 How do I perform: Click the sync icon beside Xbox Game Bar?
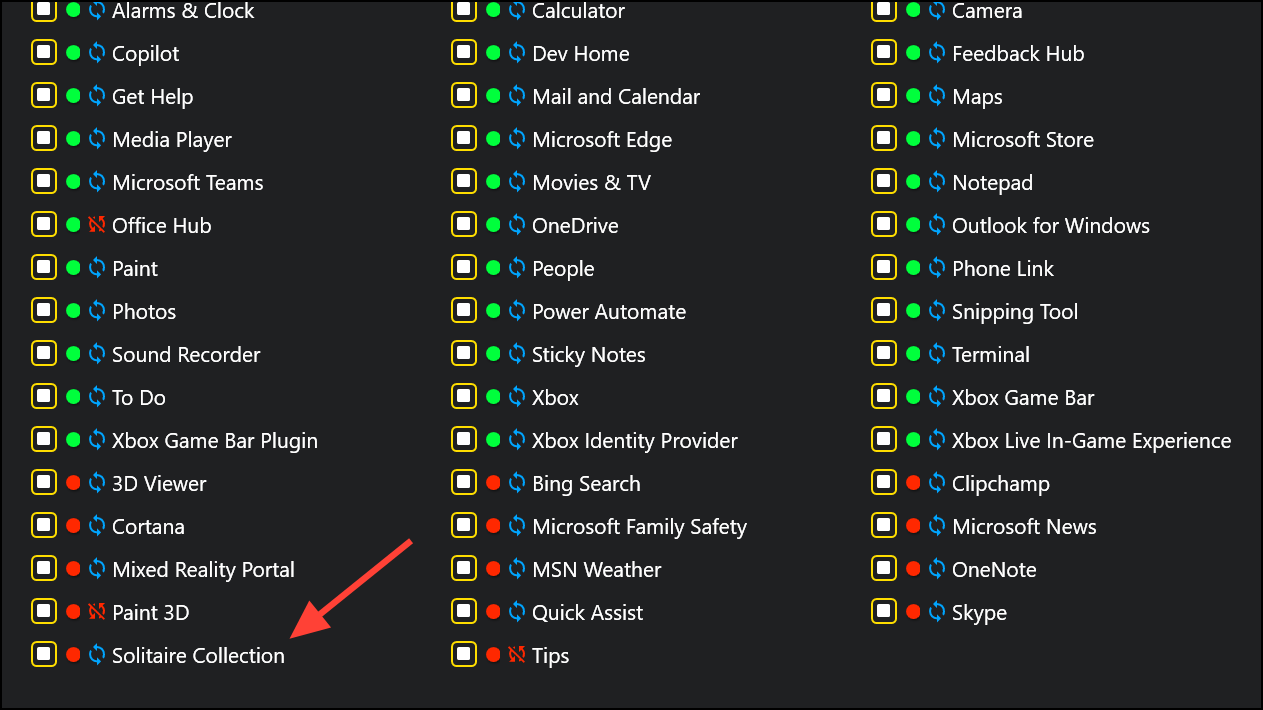click(937, 398)
